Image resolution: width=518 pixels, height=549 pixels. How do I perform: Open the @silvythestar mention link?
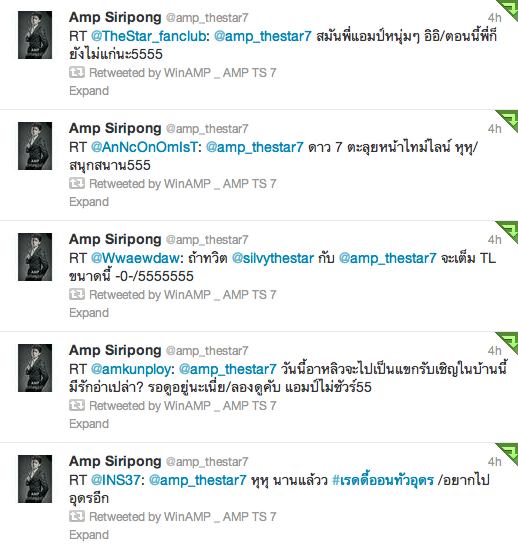click(x=273, y=258)
